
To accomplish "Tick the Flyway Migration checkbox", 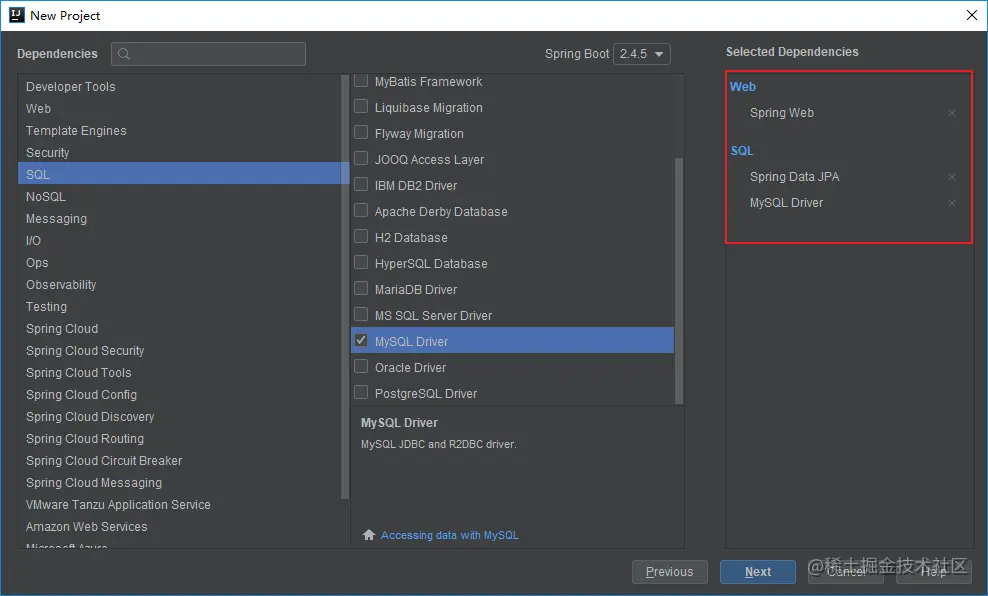I will tap(361, 132).
